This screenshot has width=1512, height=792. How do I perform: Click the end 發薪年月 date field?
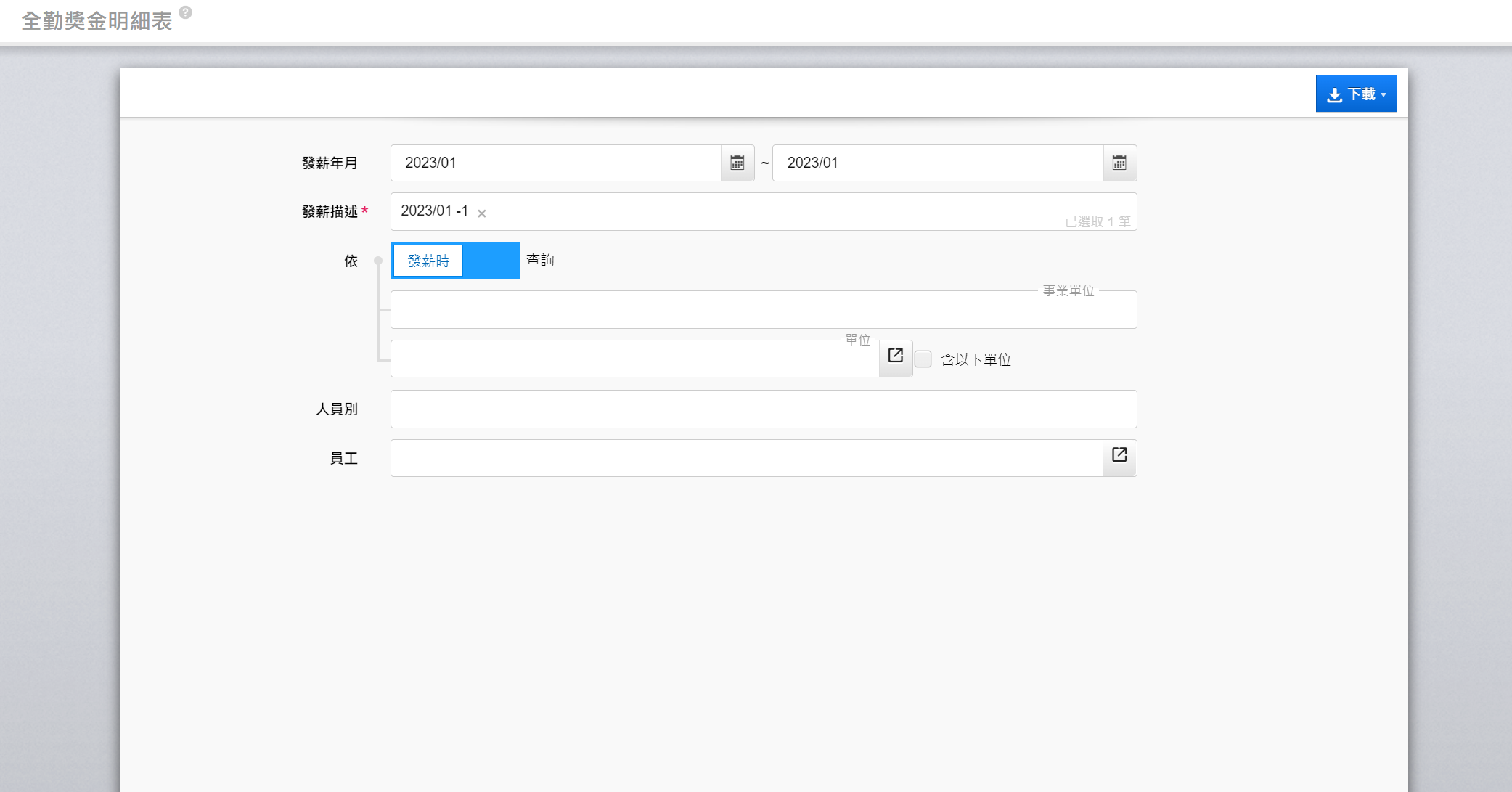(937, 163)
